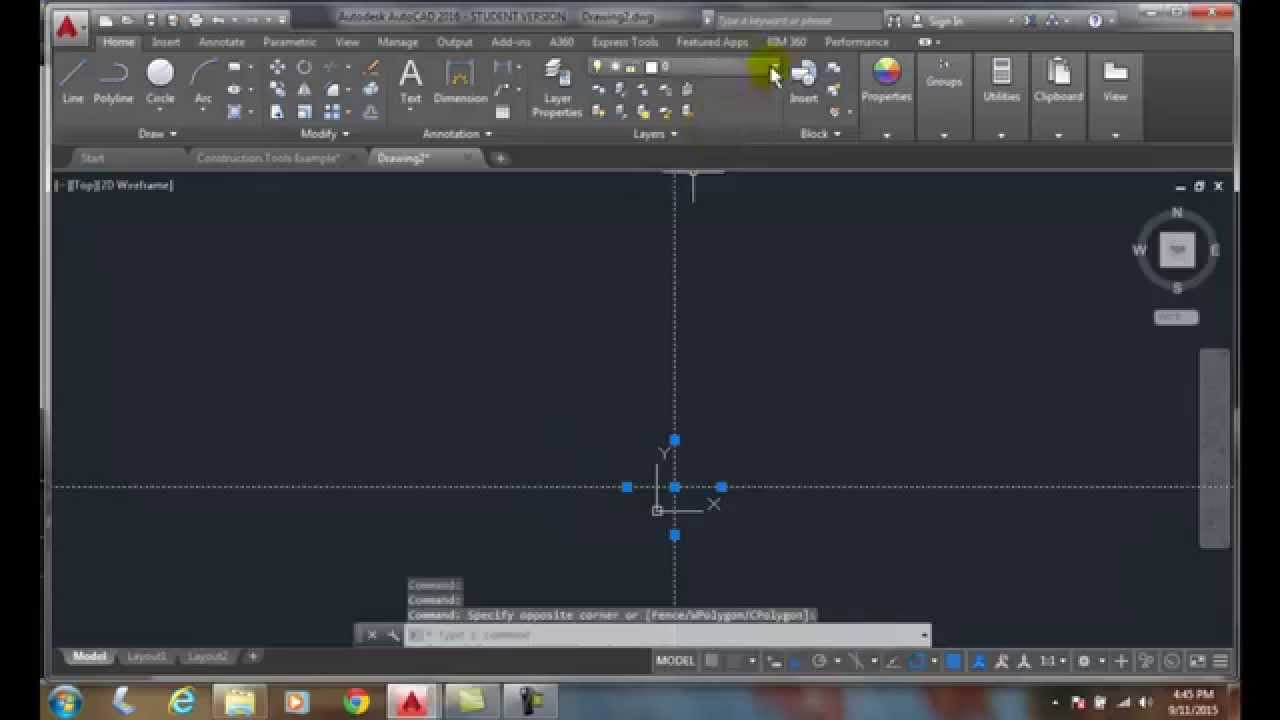The width and height of the screenshot is (1280, 720).
Task: Select the Mirror tool in Modify panel
Action: [x=304, y=90]
